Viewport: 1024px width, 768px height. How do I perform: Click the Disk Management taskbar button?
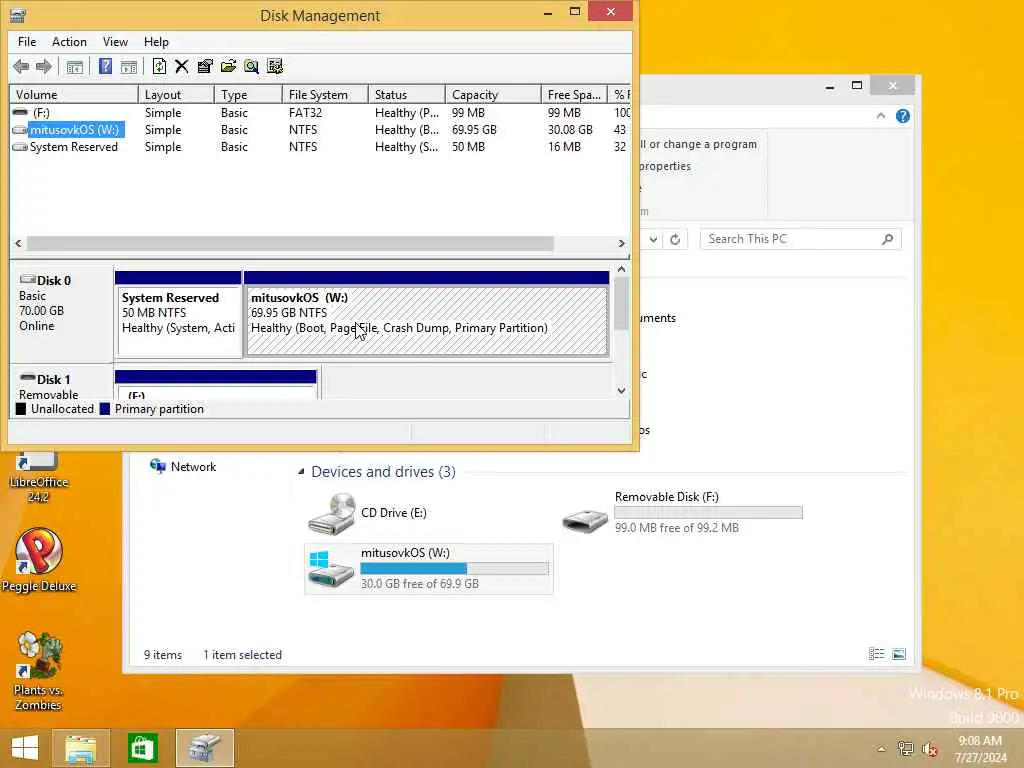[x=204, y=748]
